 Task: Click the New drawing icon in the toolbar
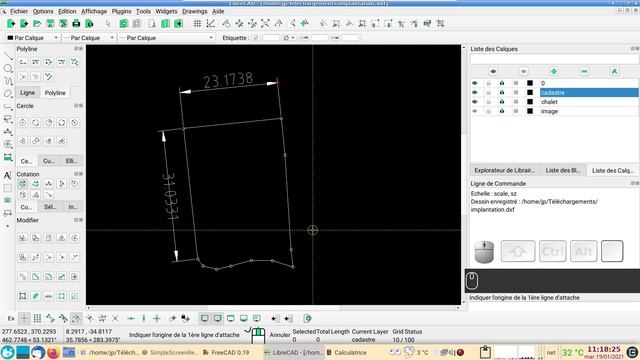11,24
